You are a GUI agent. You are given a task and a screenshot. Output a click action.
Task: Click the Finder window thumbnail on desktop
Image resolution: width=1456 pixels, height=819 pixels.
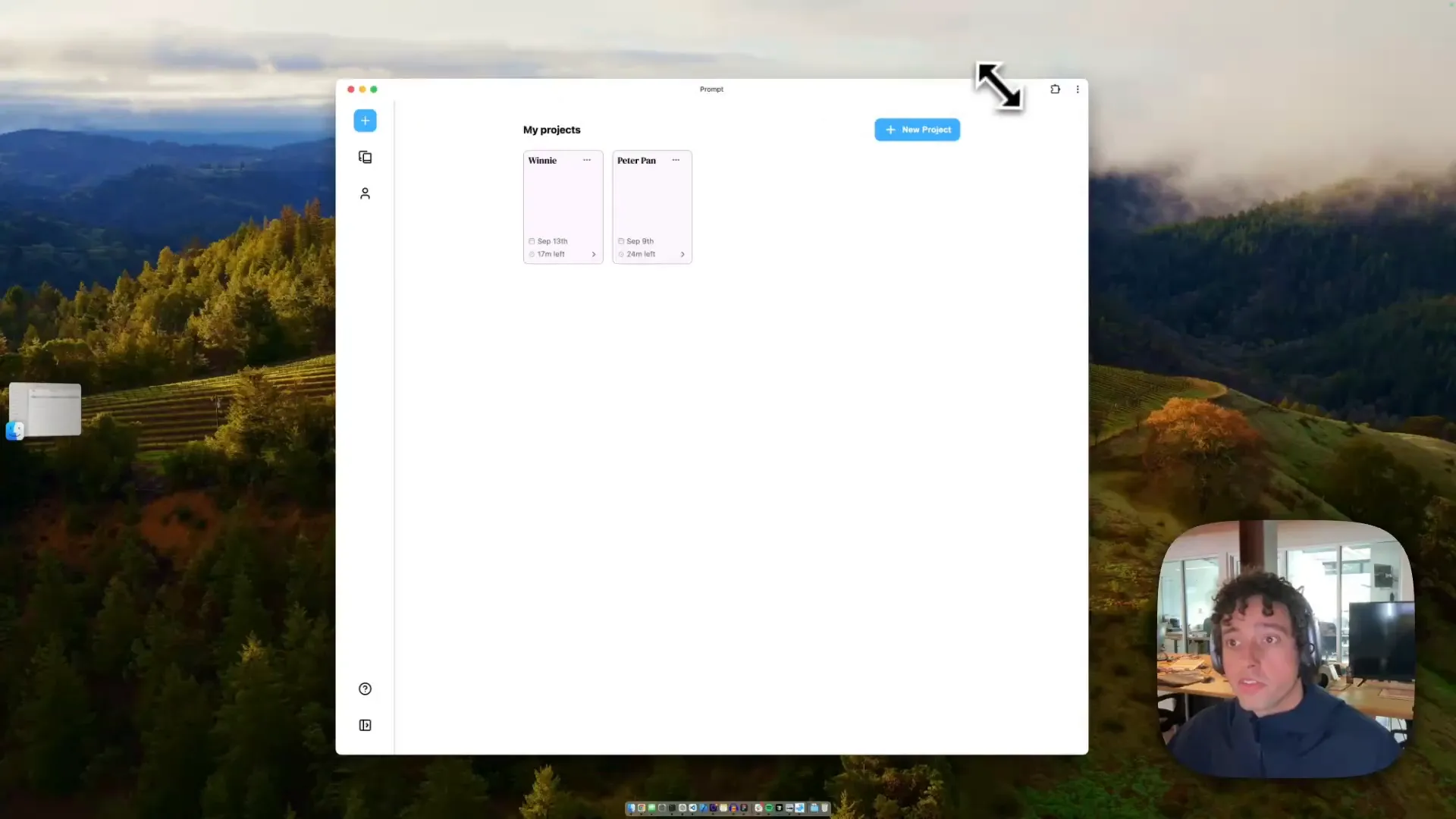[45, 409]
